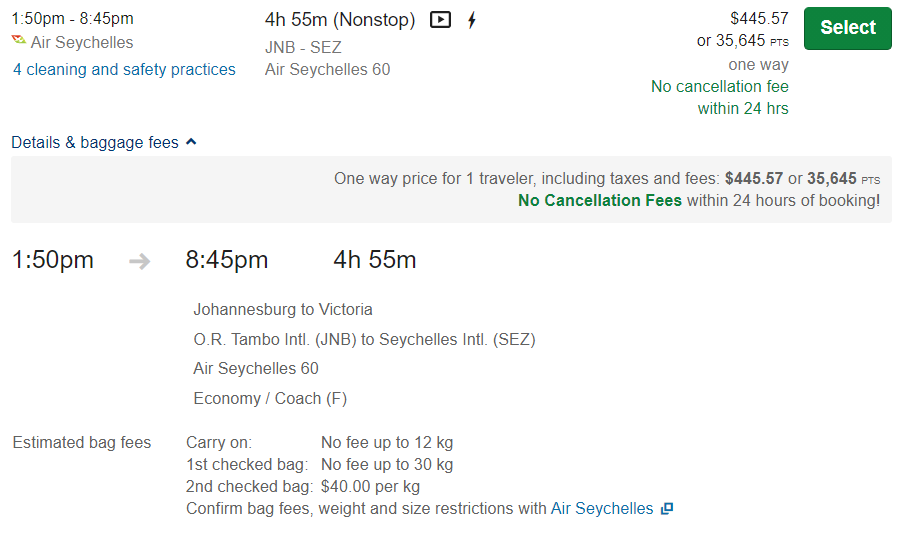Click the 4h 55m (Nonstop) duration heading

(x=340, y=20)
